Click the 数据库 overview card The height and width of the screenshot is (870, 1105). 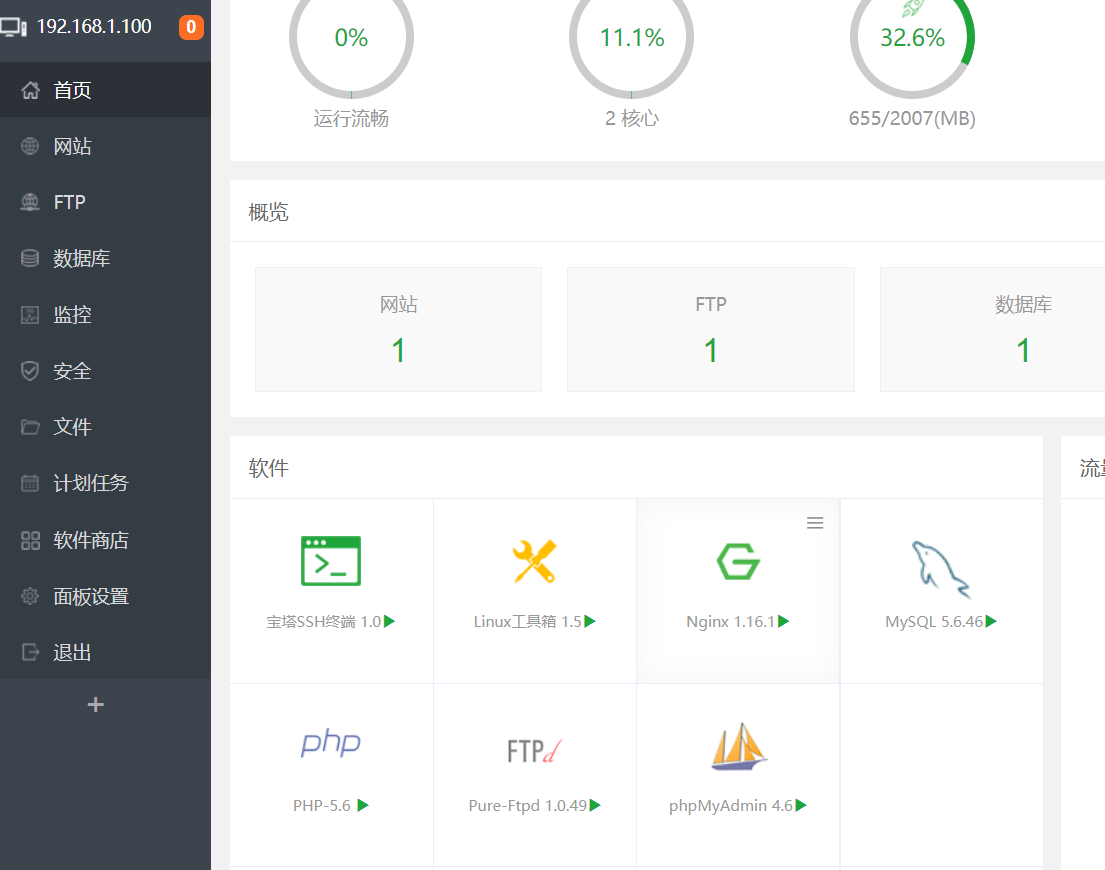(993, 329)
